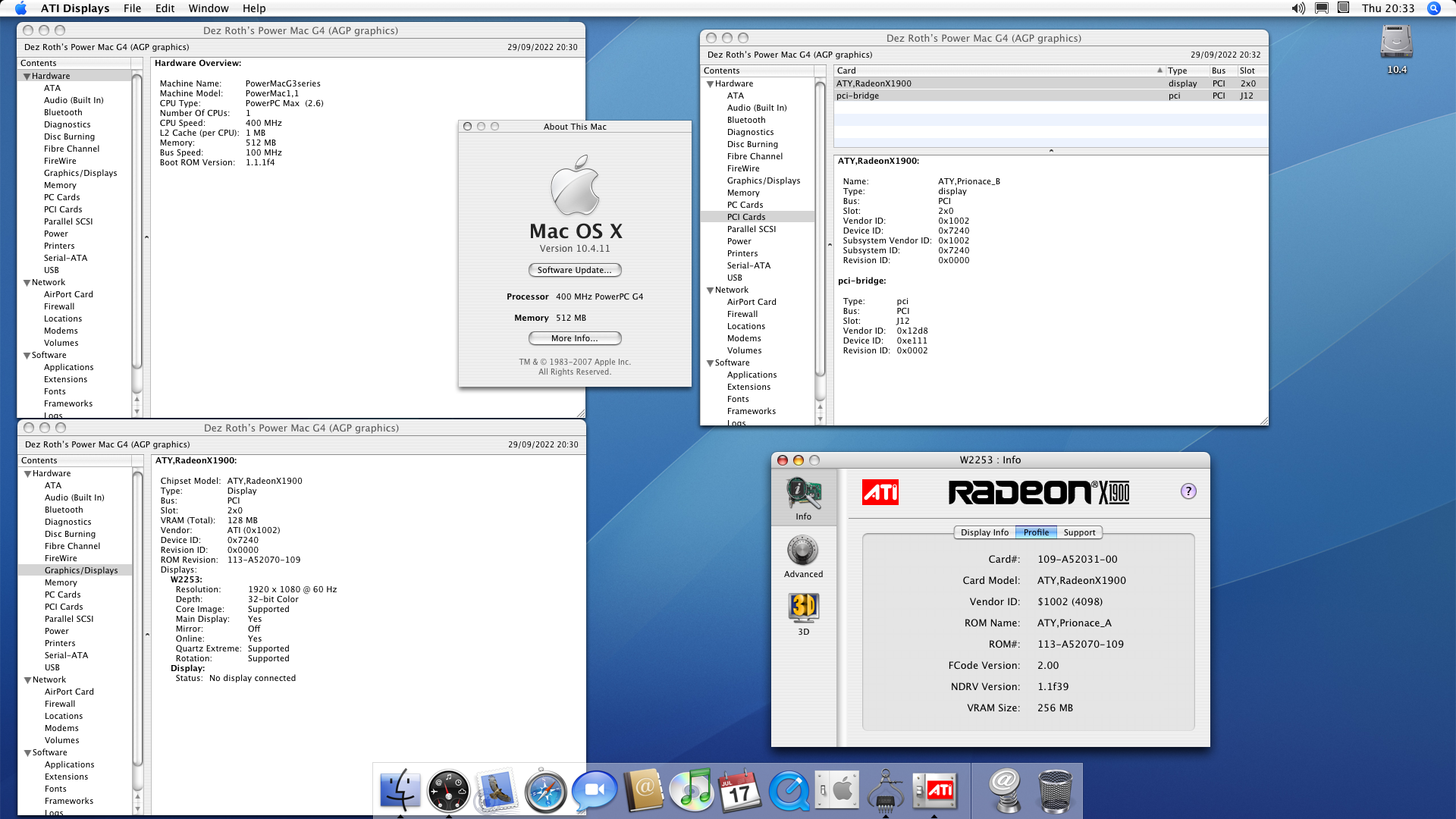Click the More Info button
This screenshot has height=819, width=1456.
(x=575, y=338)
